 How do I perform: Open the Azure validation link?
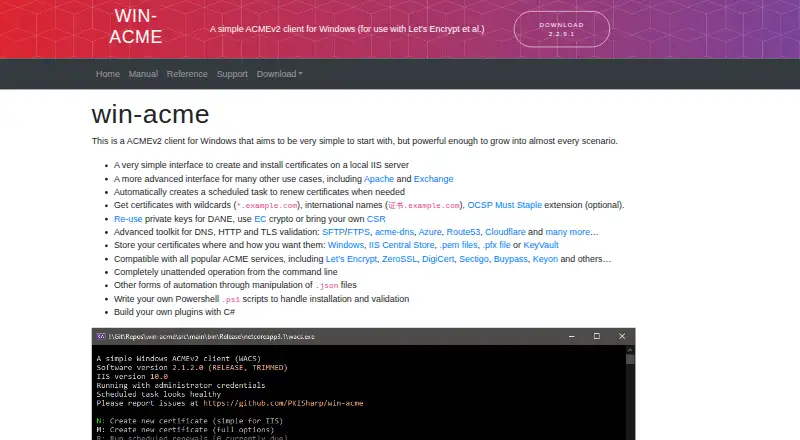point(430,232)
